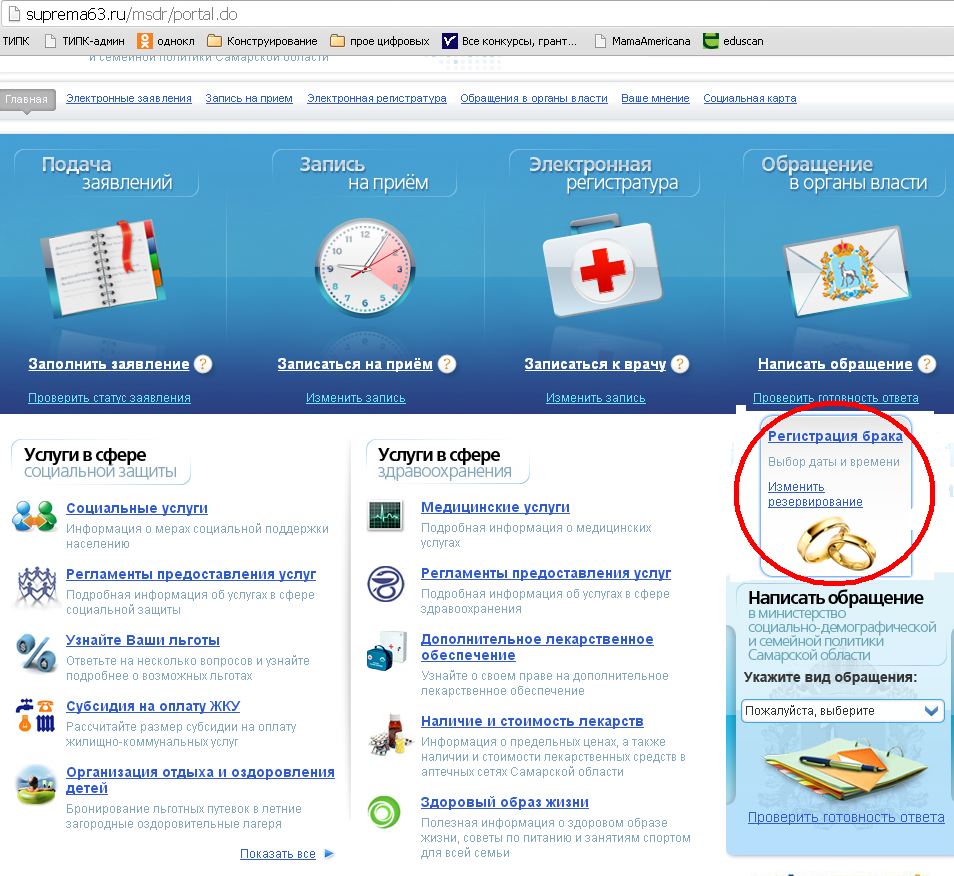
Task: Click the heart monitor icon for Медицинские услуги
Action: pos(385,515)
